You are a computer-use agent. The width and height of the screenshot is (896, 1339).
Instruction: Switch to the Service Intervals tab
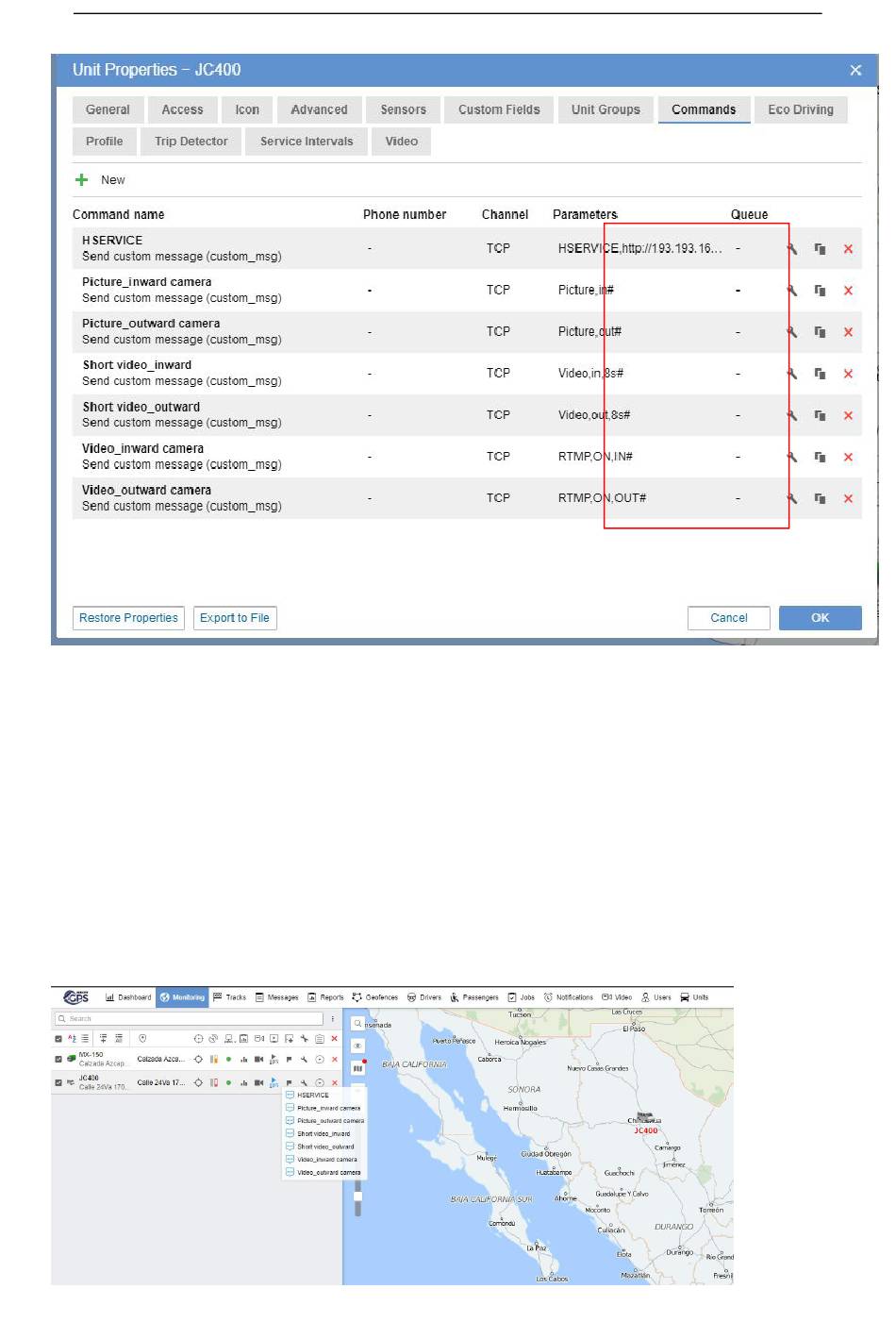point(307,142)
